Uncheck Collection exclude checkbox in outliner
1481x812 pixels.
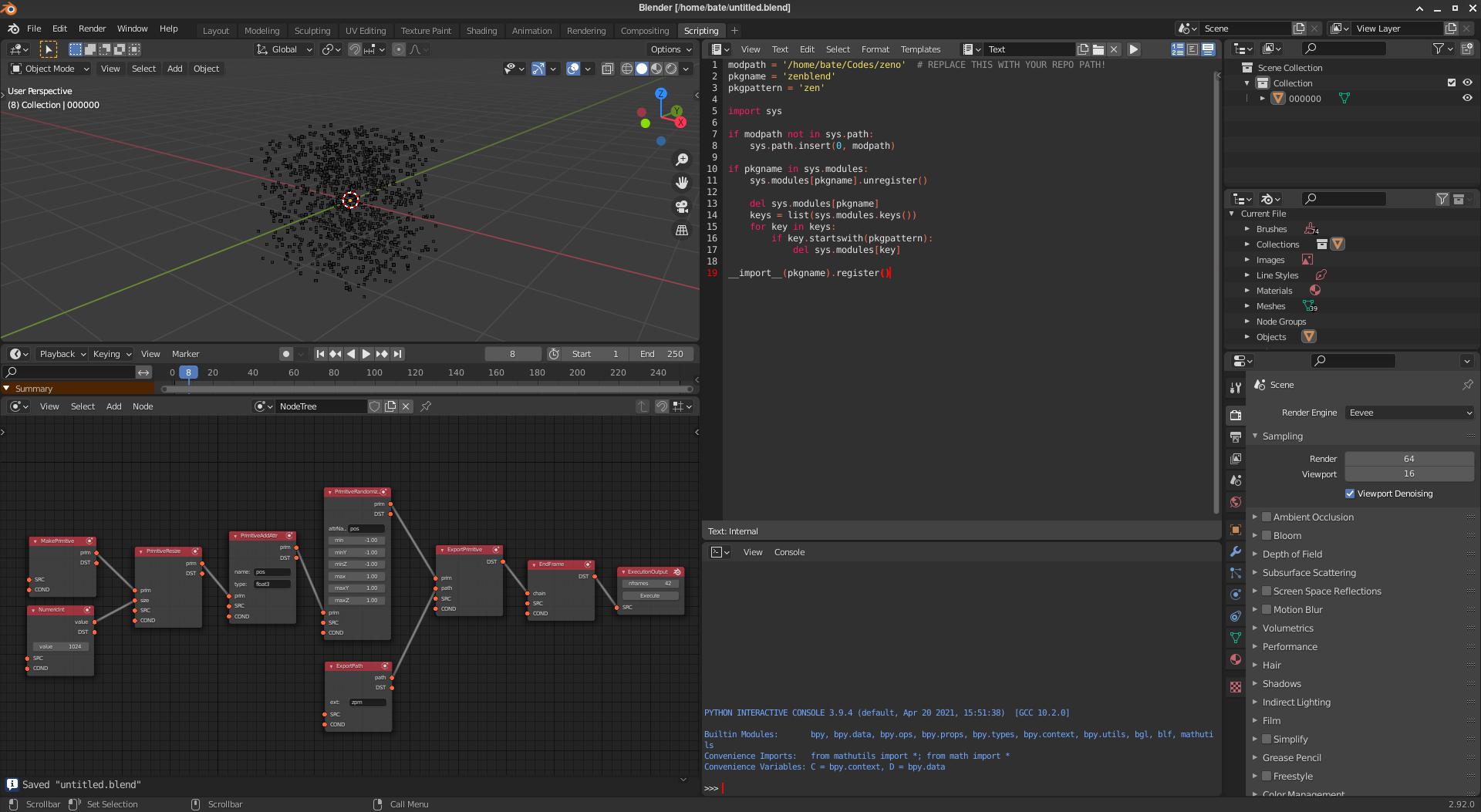click(1452, 83)
